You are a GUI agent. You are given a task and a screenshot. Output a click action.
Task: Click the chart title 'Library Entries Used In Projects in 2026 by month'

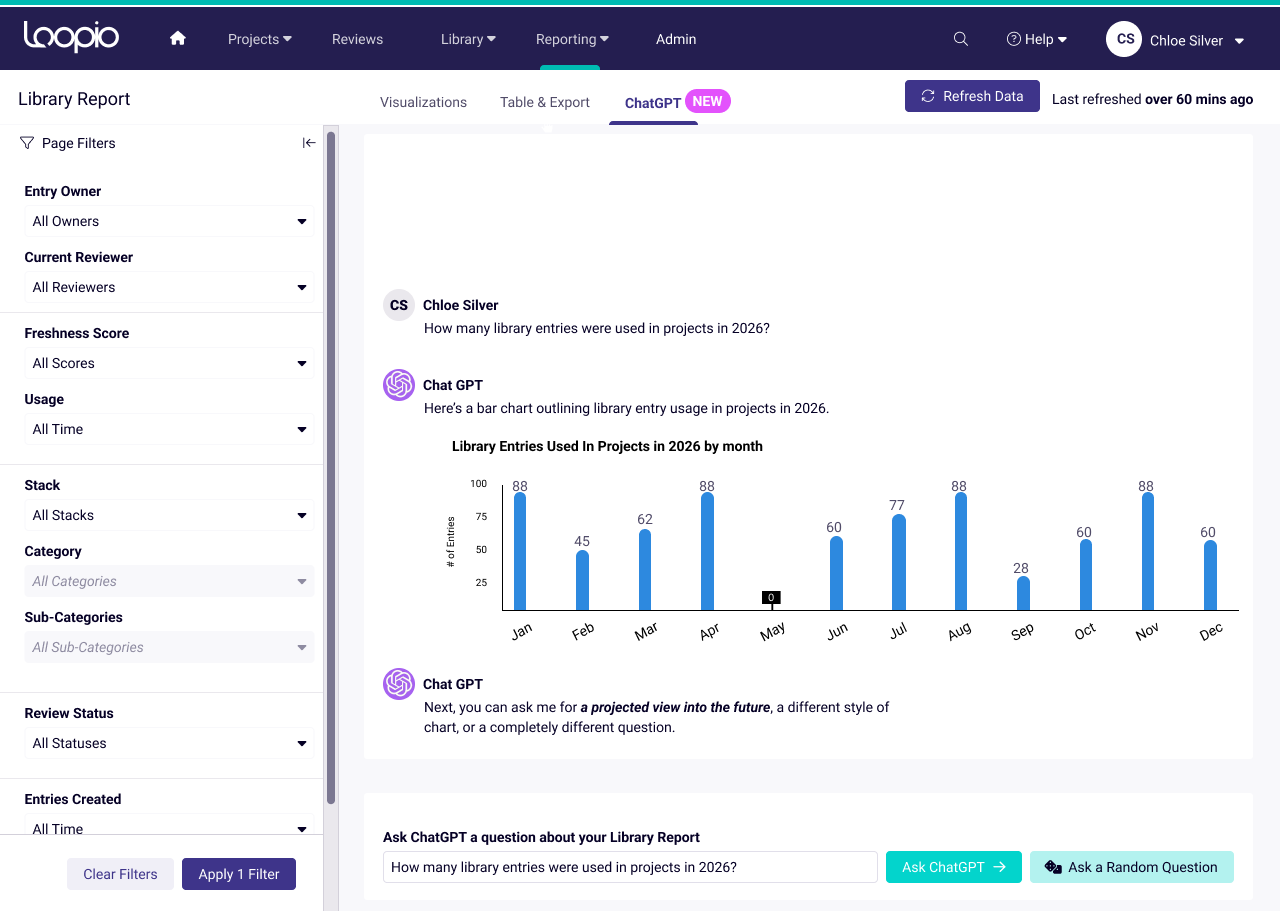607,446
